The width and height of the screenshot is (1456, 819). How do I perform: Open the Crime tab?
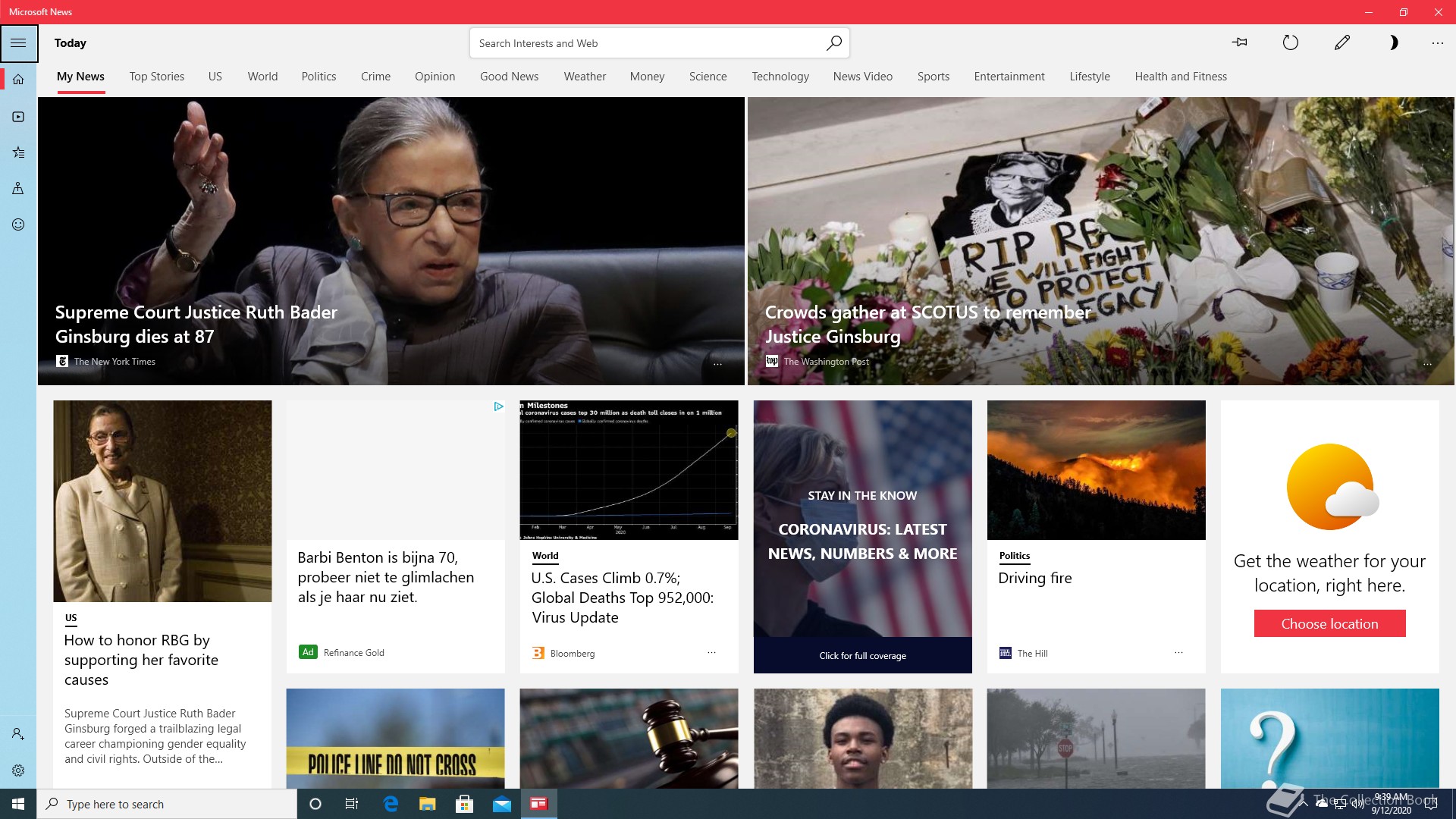375,77
